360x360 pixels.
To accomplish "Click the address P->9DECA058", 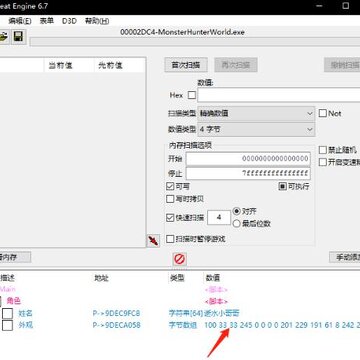I will pyautogui.click(x=116, y=325).
